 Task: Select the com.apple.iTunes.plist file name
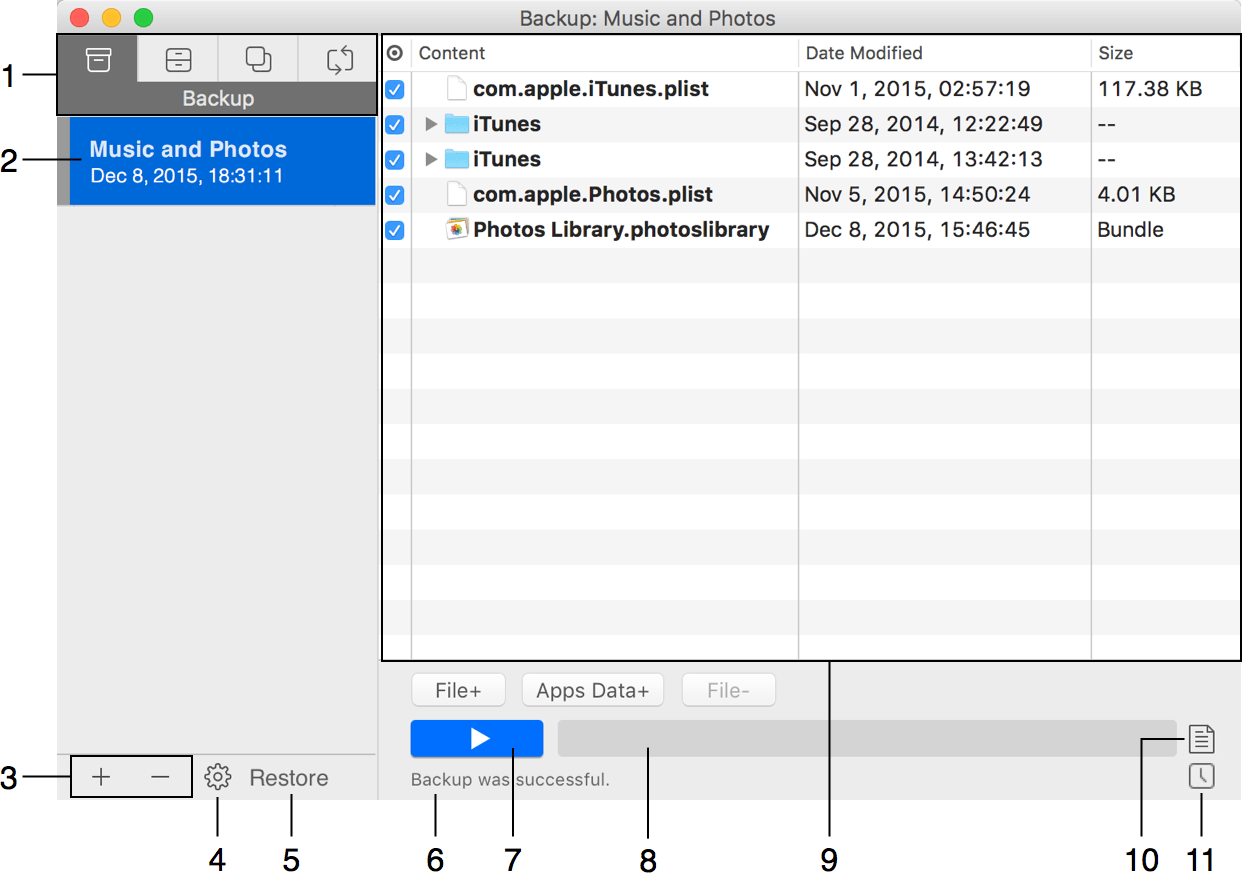point(591,89)
